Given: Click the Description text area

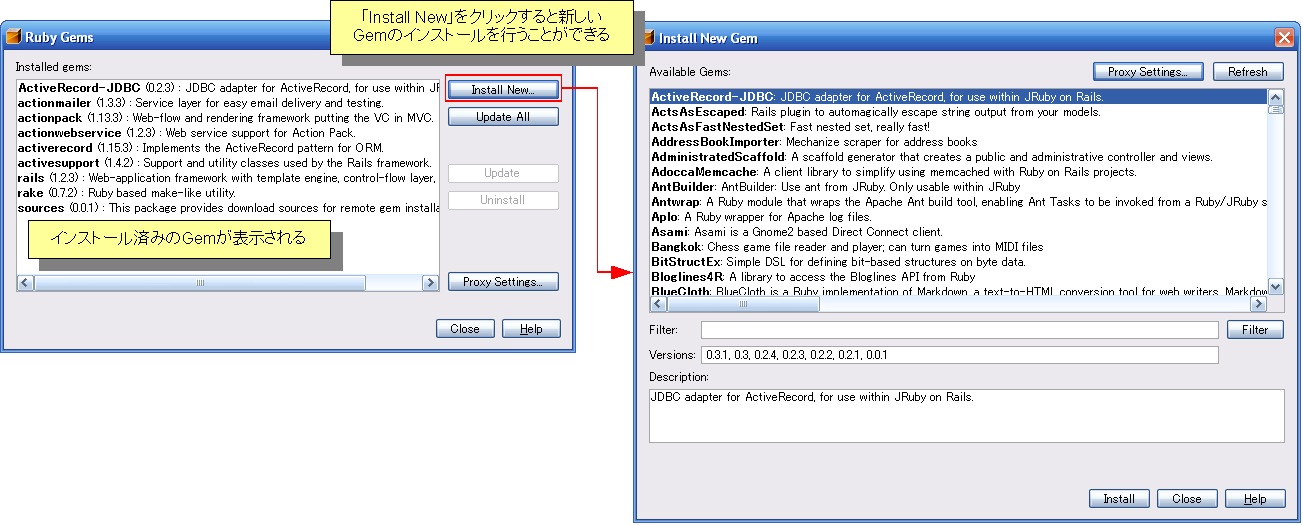Looking at the screenshot, I should 966,415.
